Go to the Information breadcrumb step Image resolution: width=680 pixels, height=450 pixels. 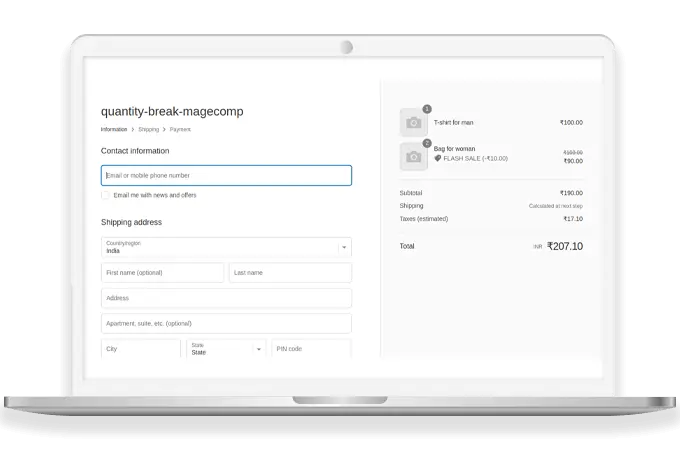(114, 130)
